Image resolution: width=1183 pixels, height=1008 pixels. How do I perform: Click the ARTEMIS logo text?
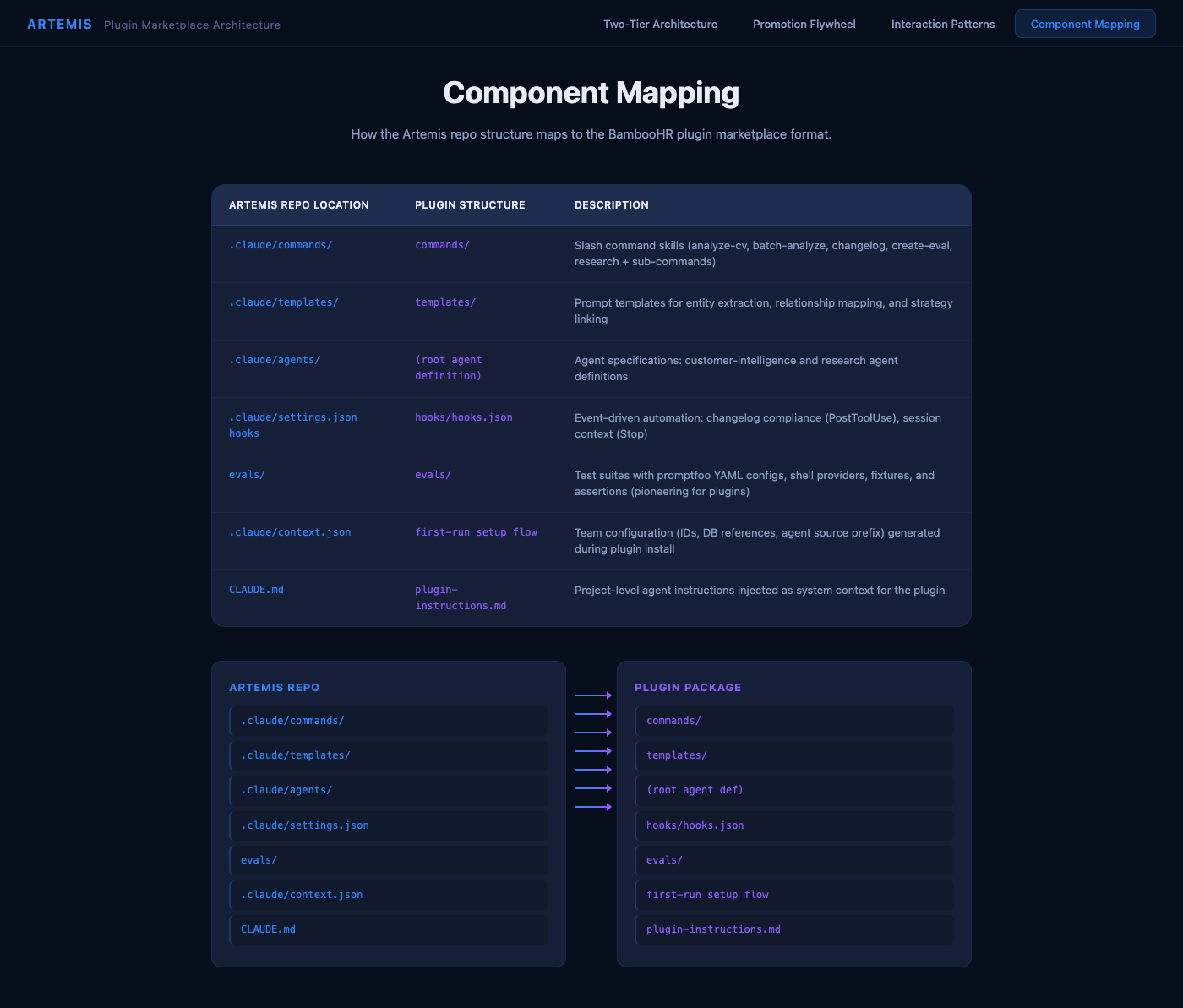click(60, 25)
